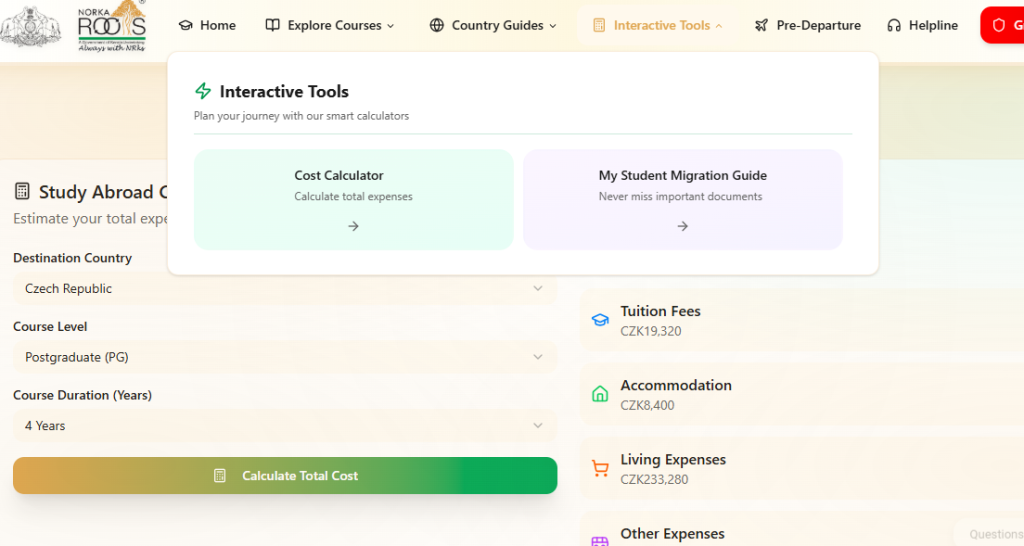
Task: Click the Questions widget at bottom right
Action: [x=991, y=534]
